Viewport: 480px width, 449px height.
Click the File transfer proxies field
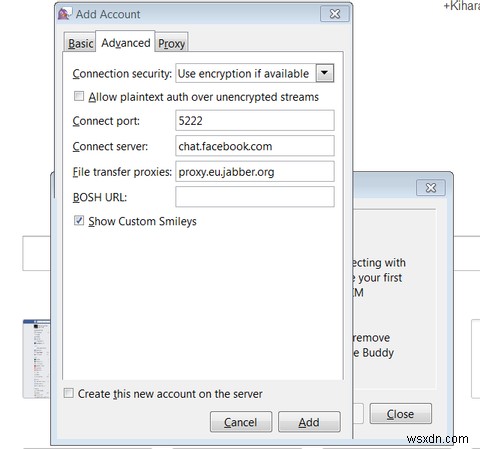tap(255, 172)
